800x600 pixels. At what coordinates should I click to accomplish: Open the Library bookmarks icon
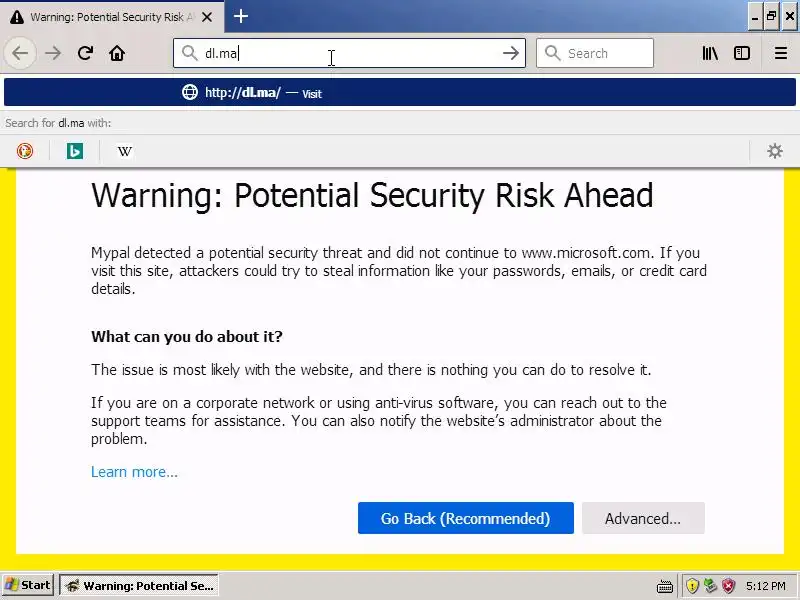tap(710, 53)
